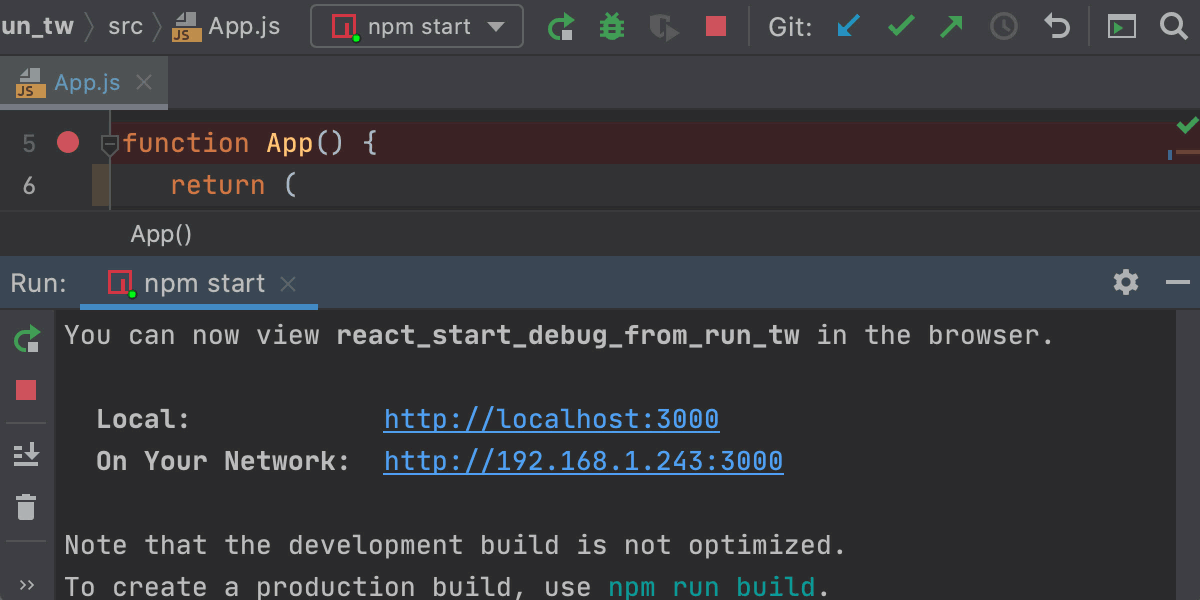
Task: Open Run panel settings gear
Action: tap(1125, 282)
